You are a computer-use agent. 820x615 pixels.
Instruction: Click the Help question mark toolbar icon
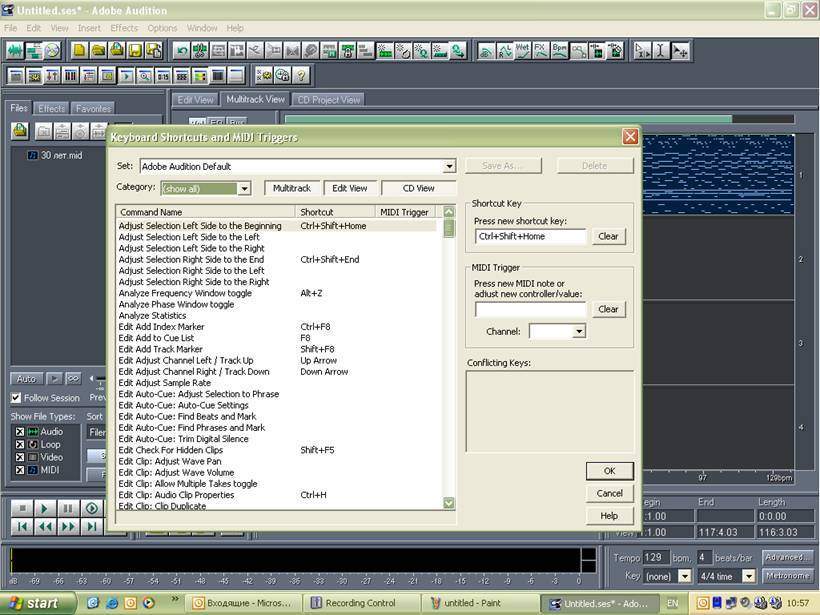[x=301, y=75]
